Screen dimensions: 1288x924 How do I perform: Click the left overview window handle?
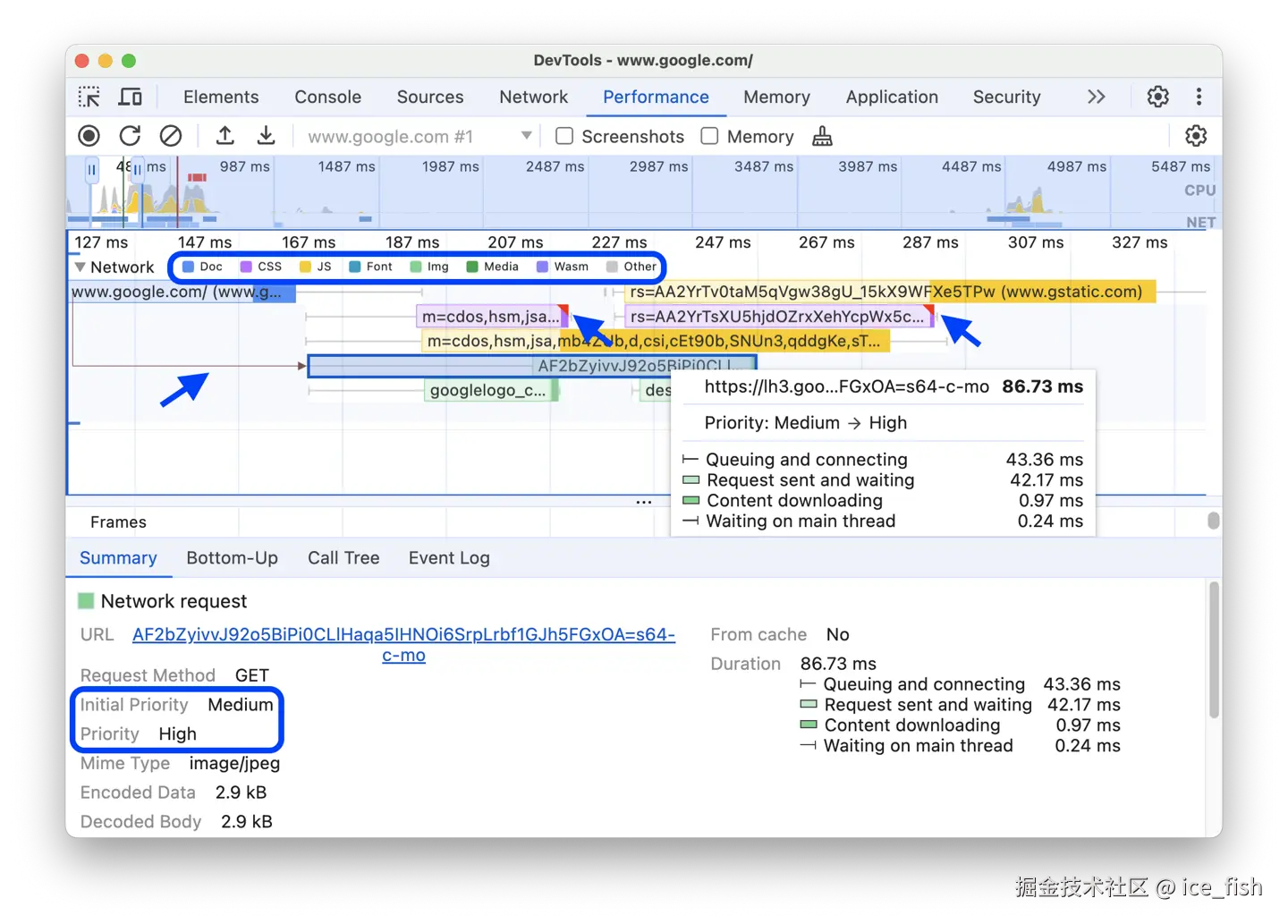coord(92,170)
